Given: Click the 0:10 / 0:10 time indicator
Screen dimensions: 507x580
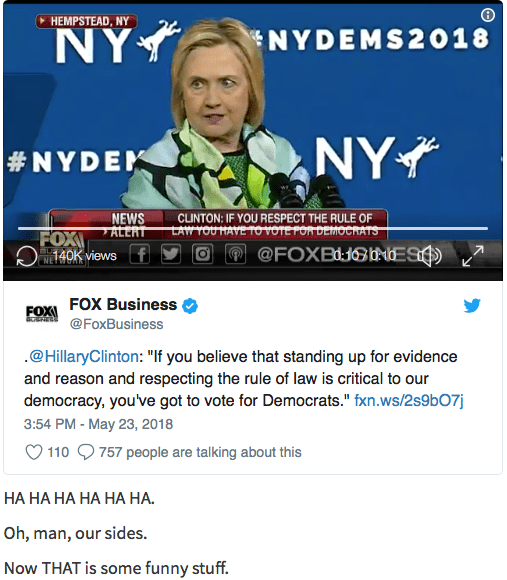Looking at the screenshot, I should (365, 256).
